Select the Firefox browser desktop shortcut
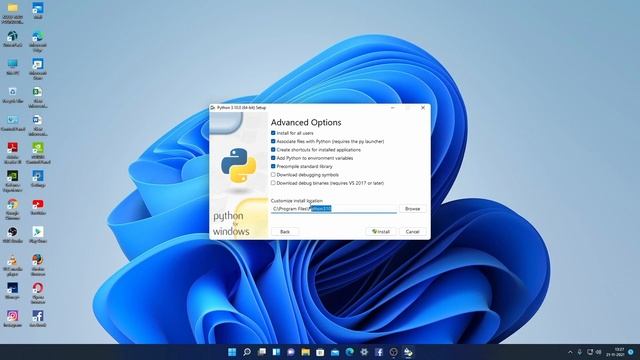 [38, 265]
